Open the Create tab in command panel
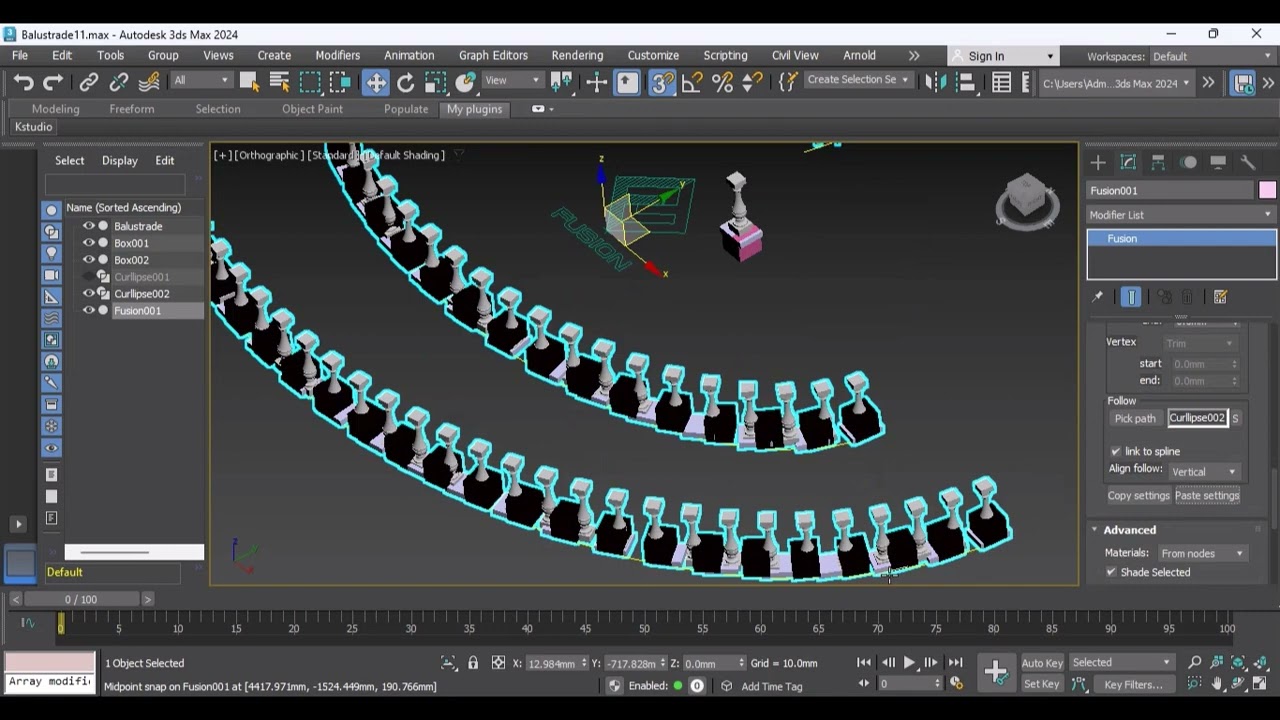This screenshot has height=720, width=1280. (x=1098, y=162)
